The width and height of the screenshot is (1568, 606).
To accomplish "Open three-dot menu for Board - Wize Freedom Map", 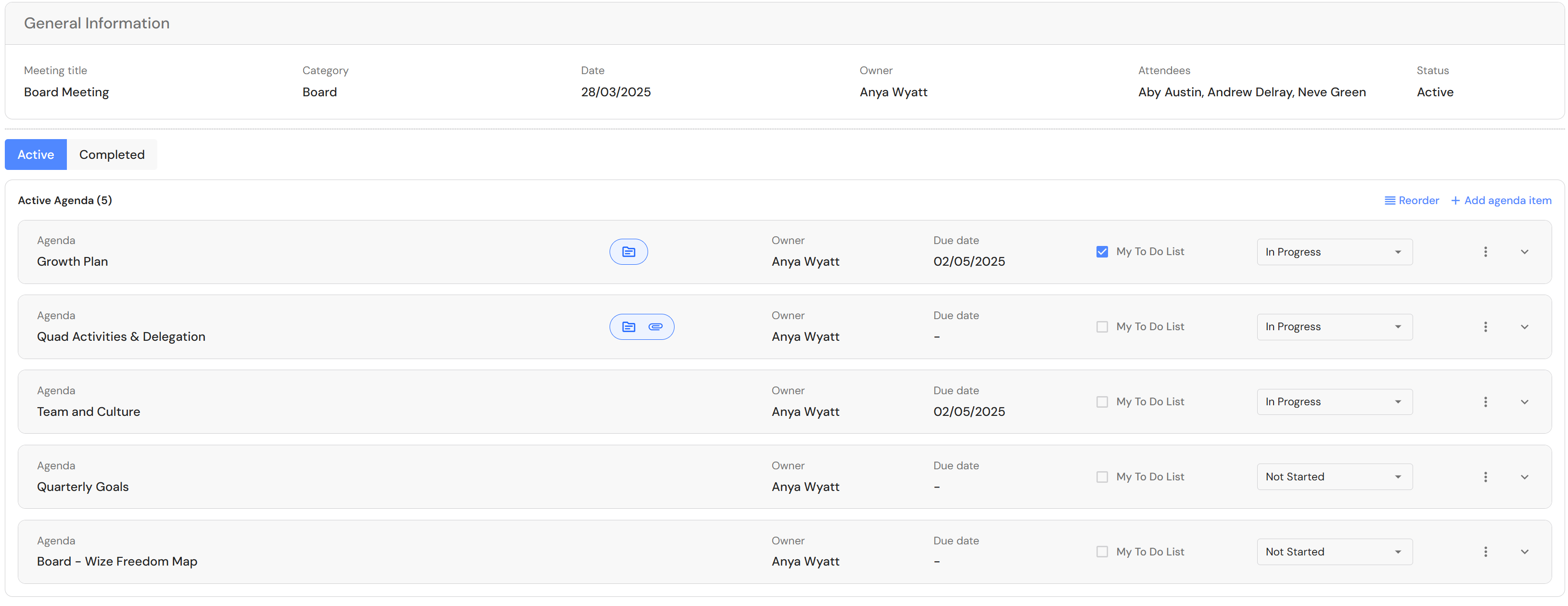I will 1485,552.
